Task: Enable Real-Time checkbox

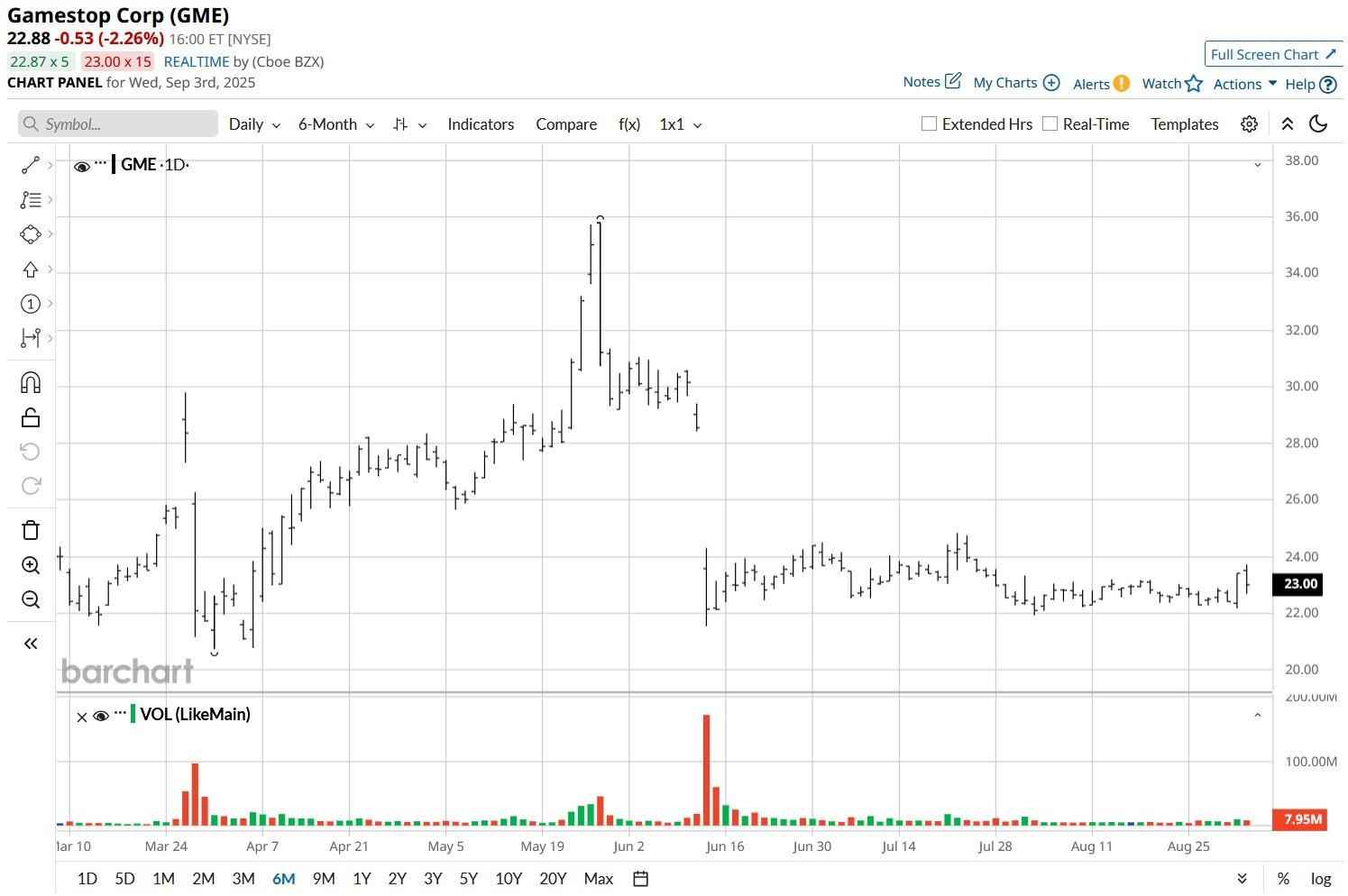Action: [x=1050, y=123]
